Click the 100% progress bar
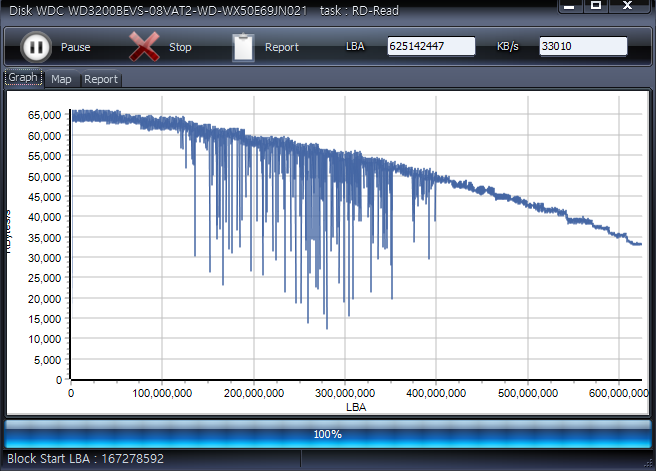This screenshot has height=471, width=656. click(x=328, y=434)
